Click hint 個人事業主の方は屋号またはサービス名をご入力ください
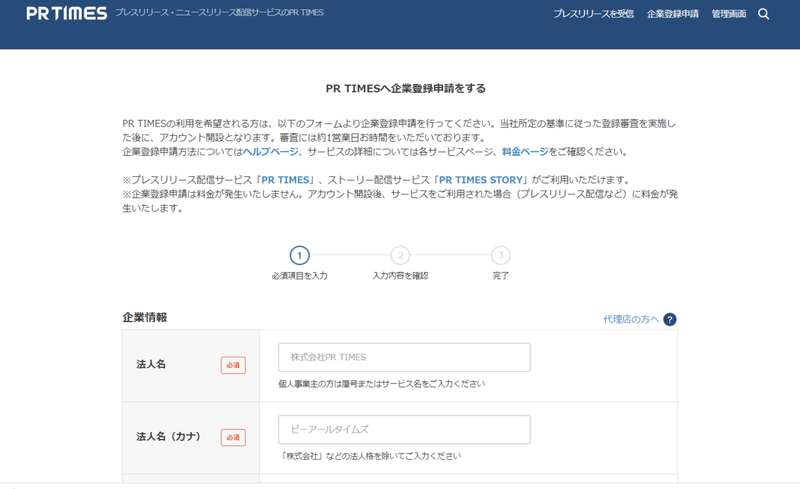The image size is (800, 489). (x=382, y=384)
